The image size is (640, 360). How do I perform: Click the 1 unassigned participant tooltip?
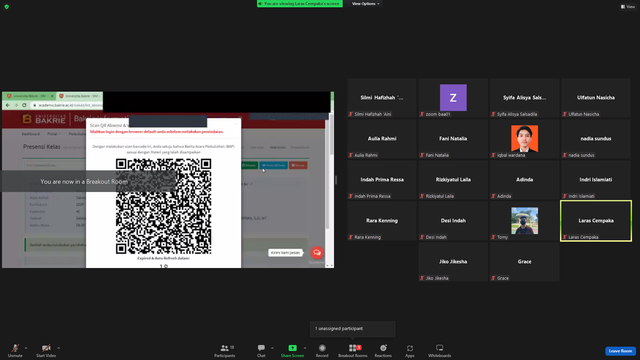click(353, 329)
